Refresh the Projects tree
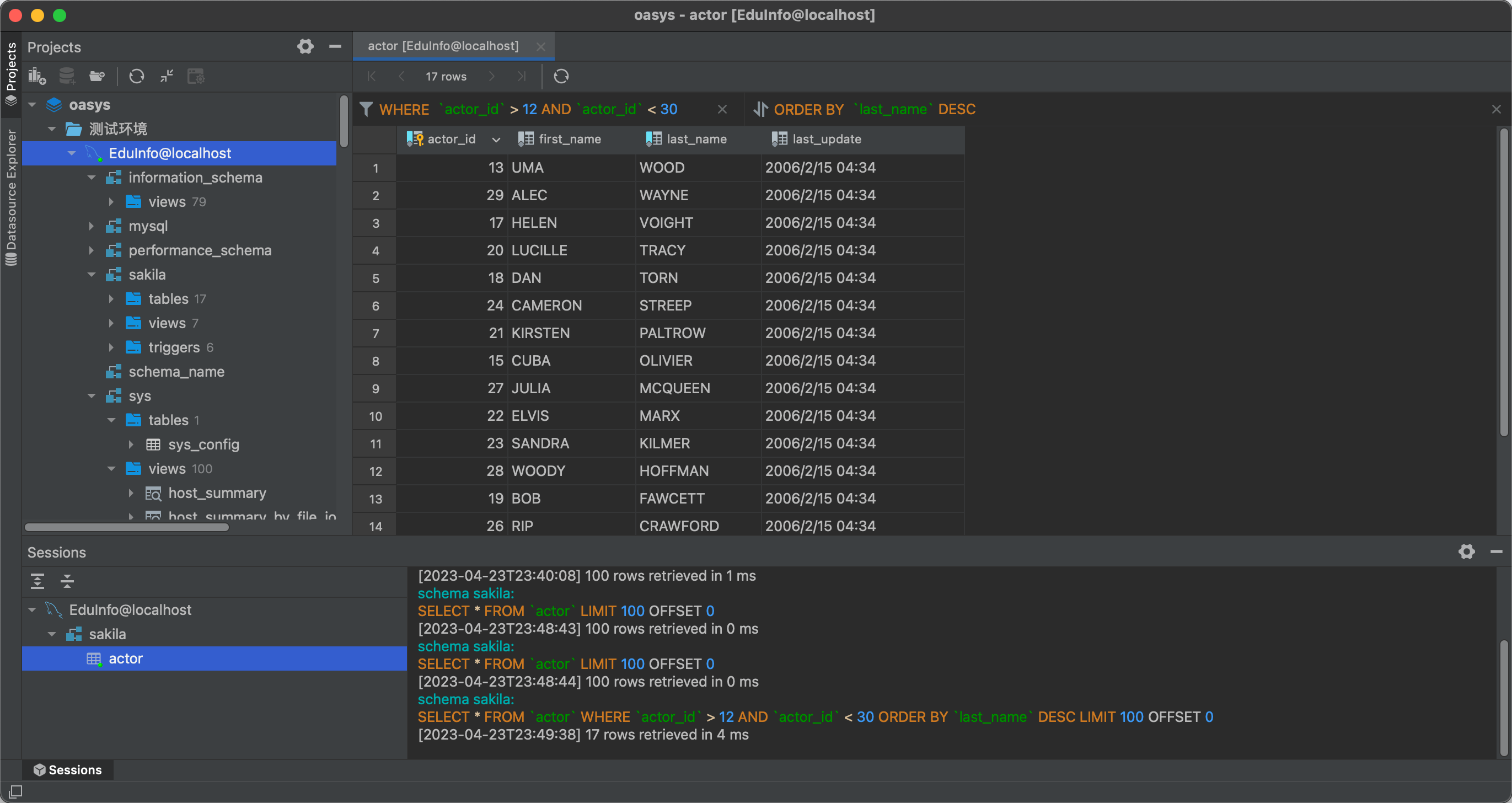 click(137, 76)
